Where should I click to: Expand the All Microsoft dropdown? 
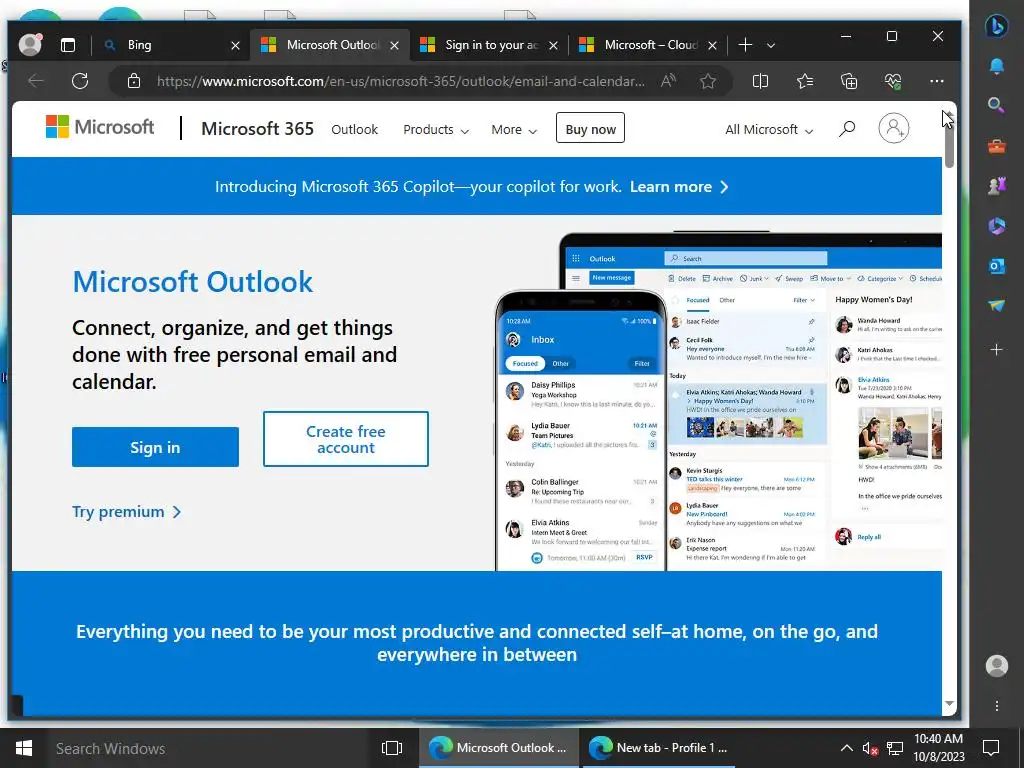[769, 129]
